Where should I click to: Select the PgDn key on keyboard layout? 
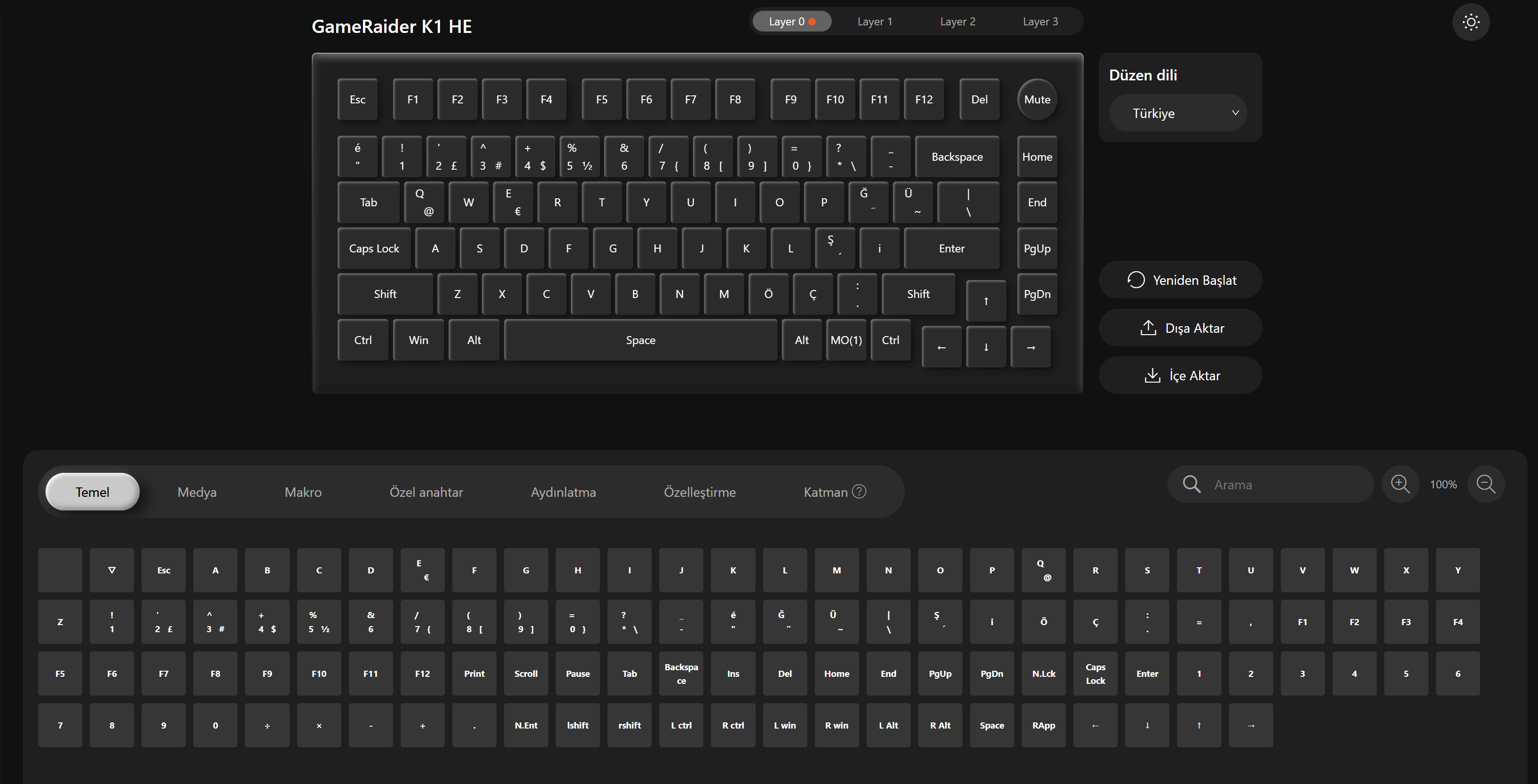1037,294
